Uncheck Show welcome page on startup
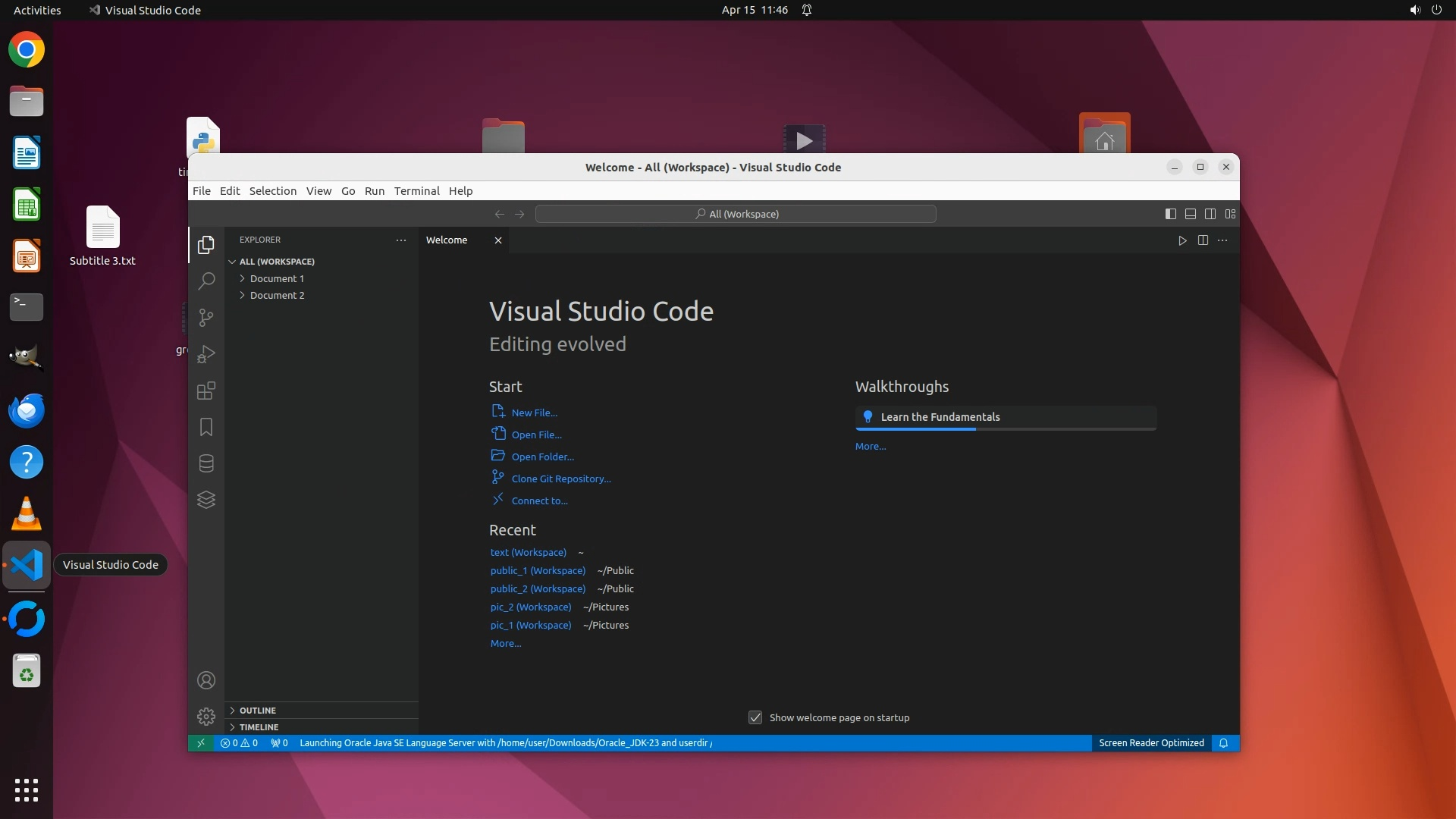This screenshot has height=819, width=1456. pyautogui.click(x=755, y=717)
